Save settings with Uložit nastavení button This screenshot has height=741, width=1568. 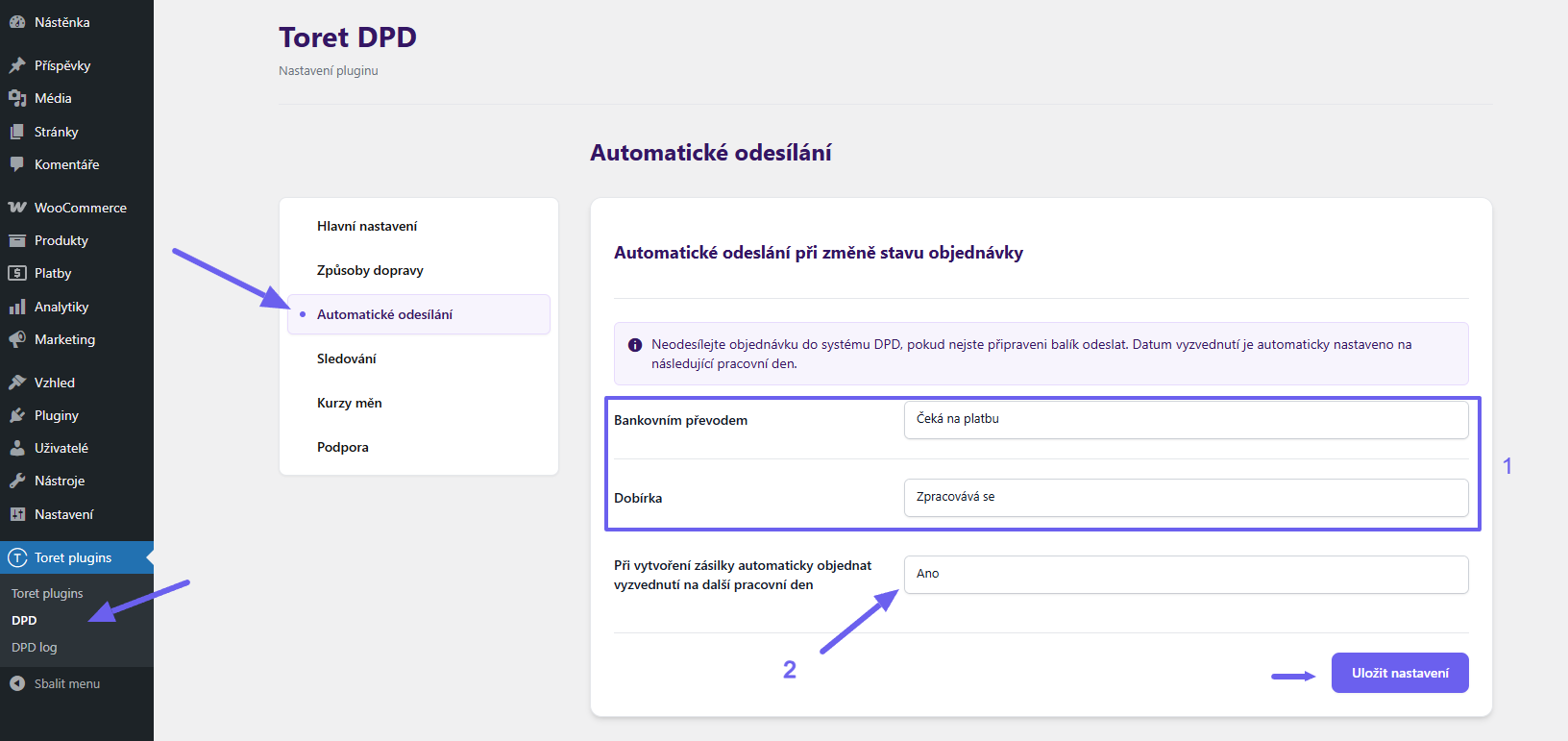click(x=1400, y=673)
